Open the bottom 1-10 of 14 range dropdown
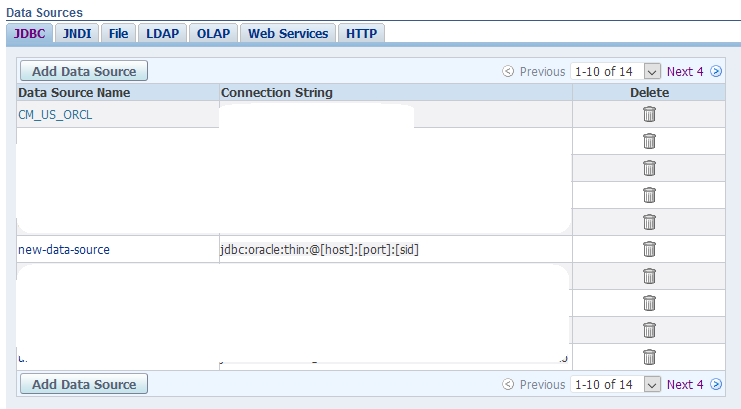Viewport: 741px width, 409px height. (x=652, y=384)
